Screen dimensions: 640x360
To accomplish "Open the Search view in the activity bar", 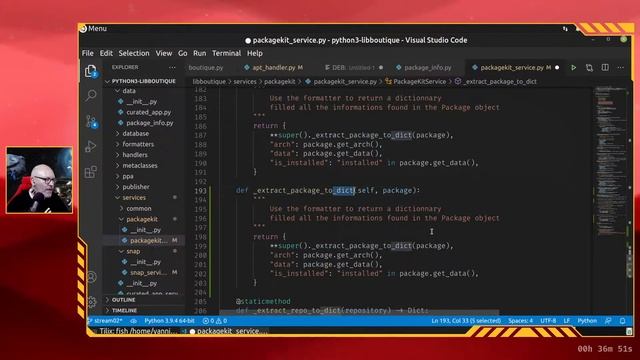I will tap(91, 96).
